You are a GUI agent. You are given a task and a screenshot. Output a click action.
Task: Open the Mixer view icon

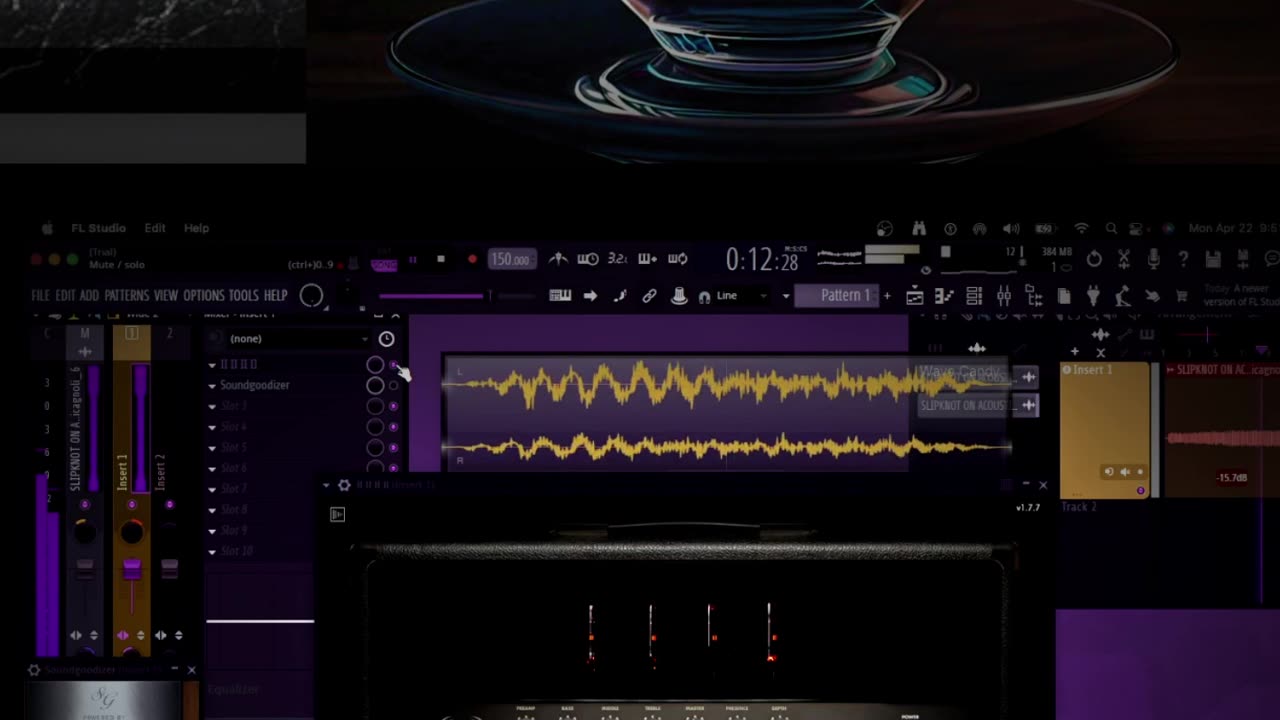1004,296
